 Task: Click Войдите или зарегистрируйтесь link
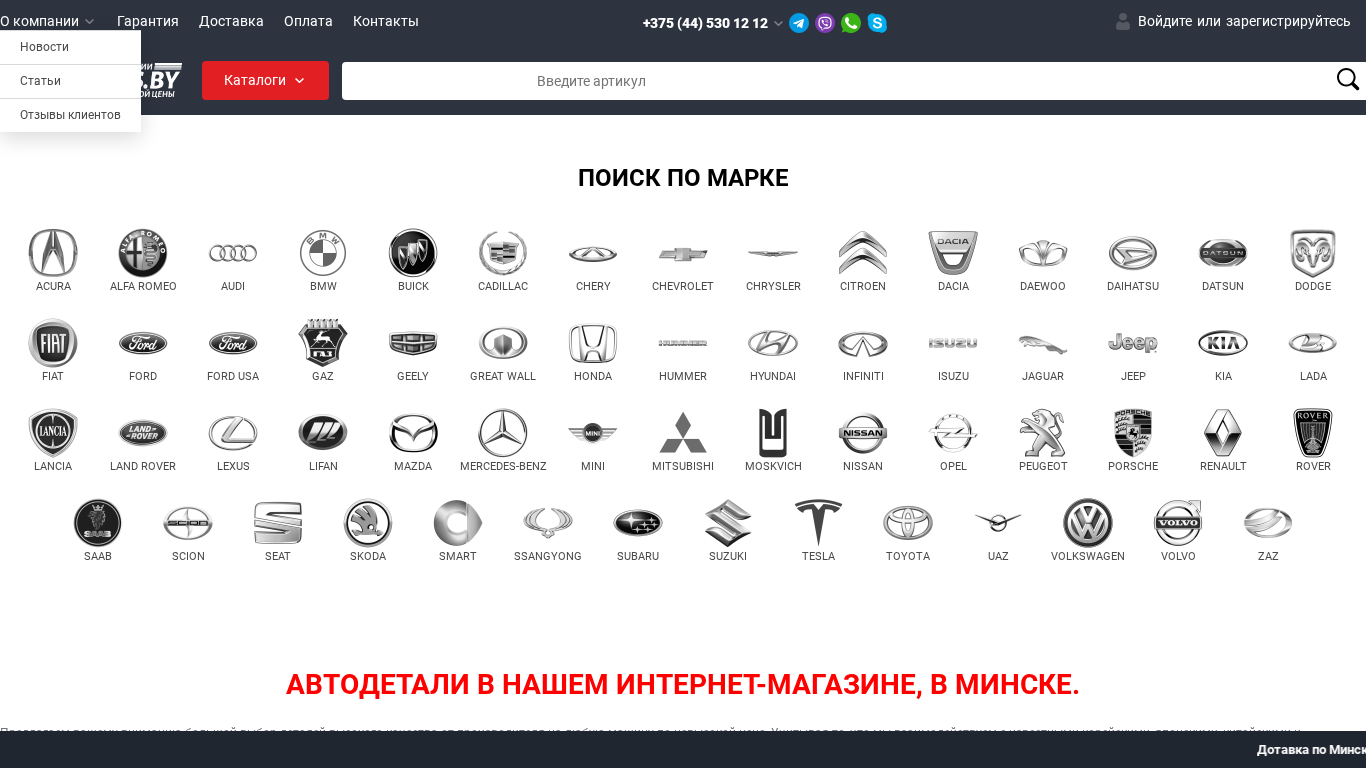coord(1244,21)
